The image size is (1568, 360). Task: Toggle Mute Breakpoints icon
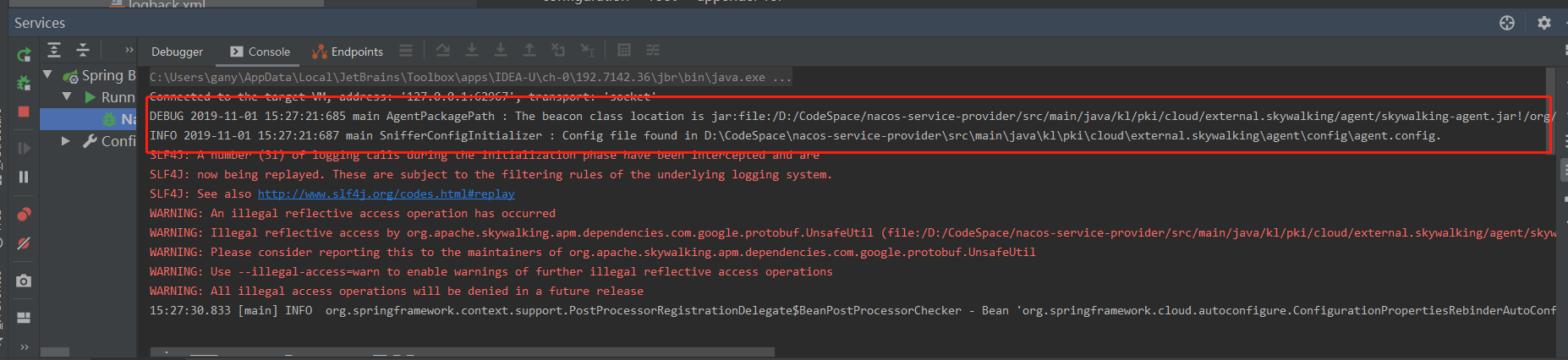[x=24, y=243]
